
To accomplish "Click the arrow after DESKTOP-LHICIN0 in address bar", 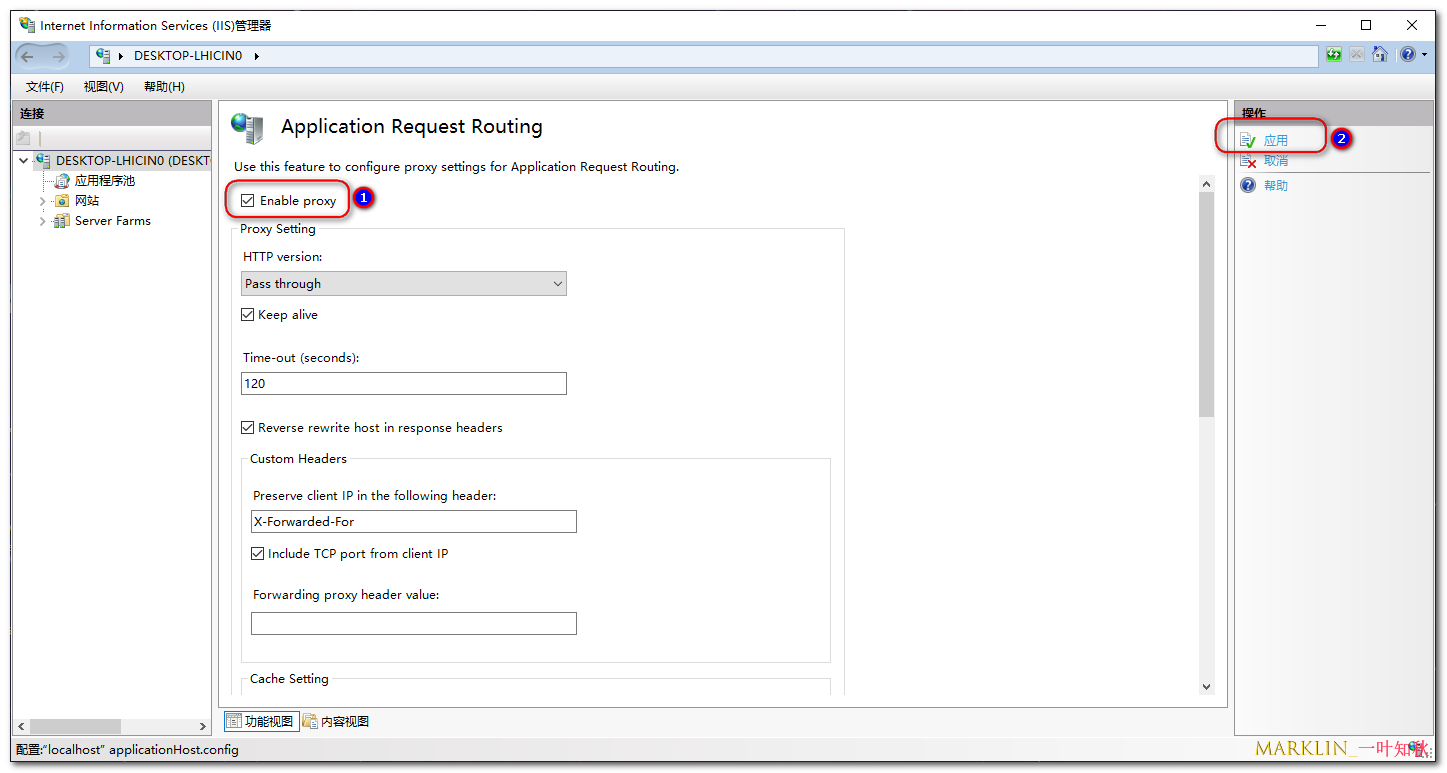I will click(x=257, y=56).
